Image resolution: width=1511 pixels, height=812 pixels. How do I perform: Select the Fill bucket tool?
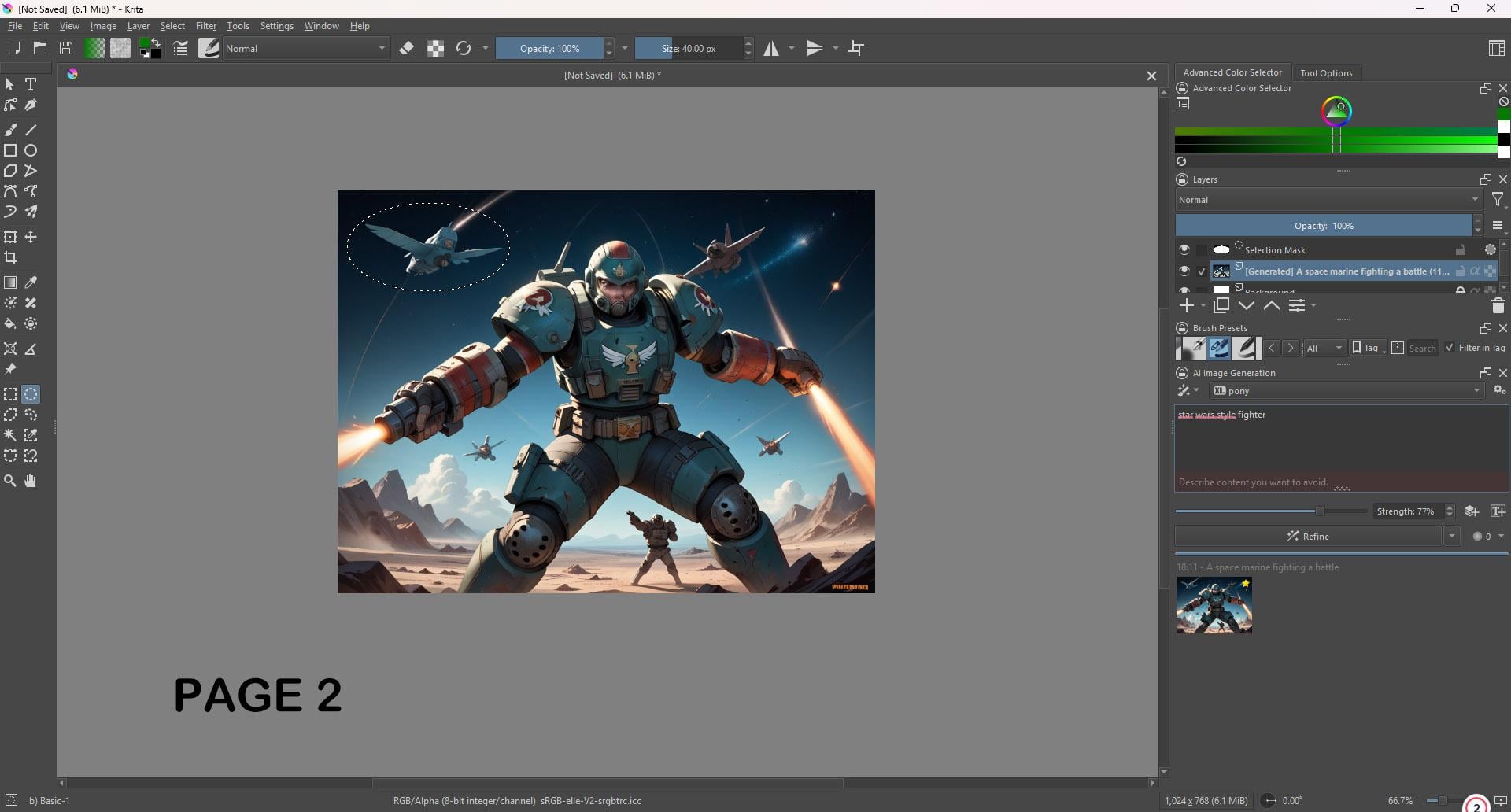click(10, 323)
